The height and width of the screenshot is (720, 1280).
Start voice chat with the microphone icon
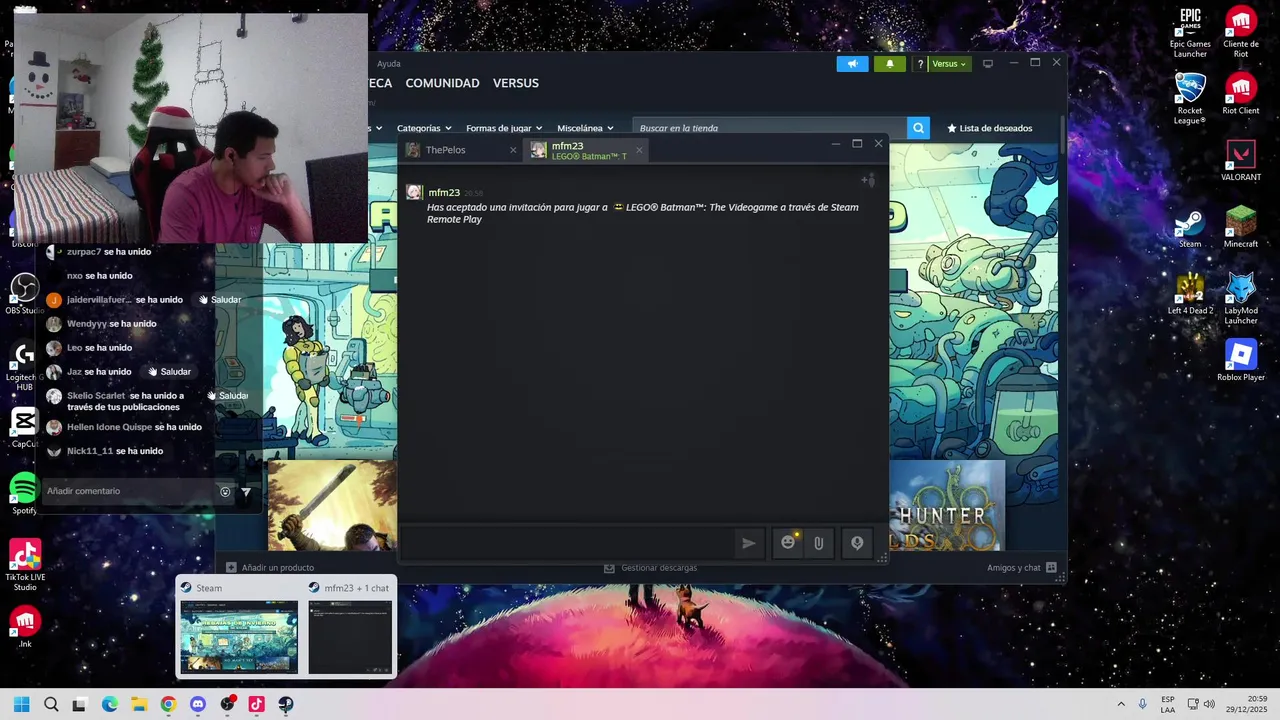tap(857, 543)
